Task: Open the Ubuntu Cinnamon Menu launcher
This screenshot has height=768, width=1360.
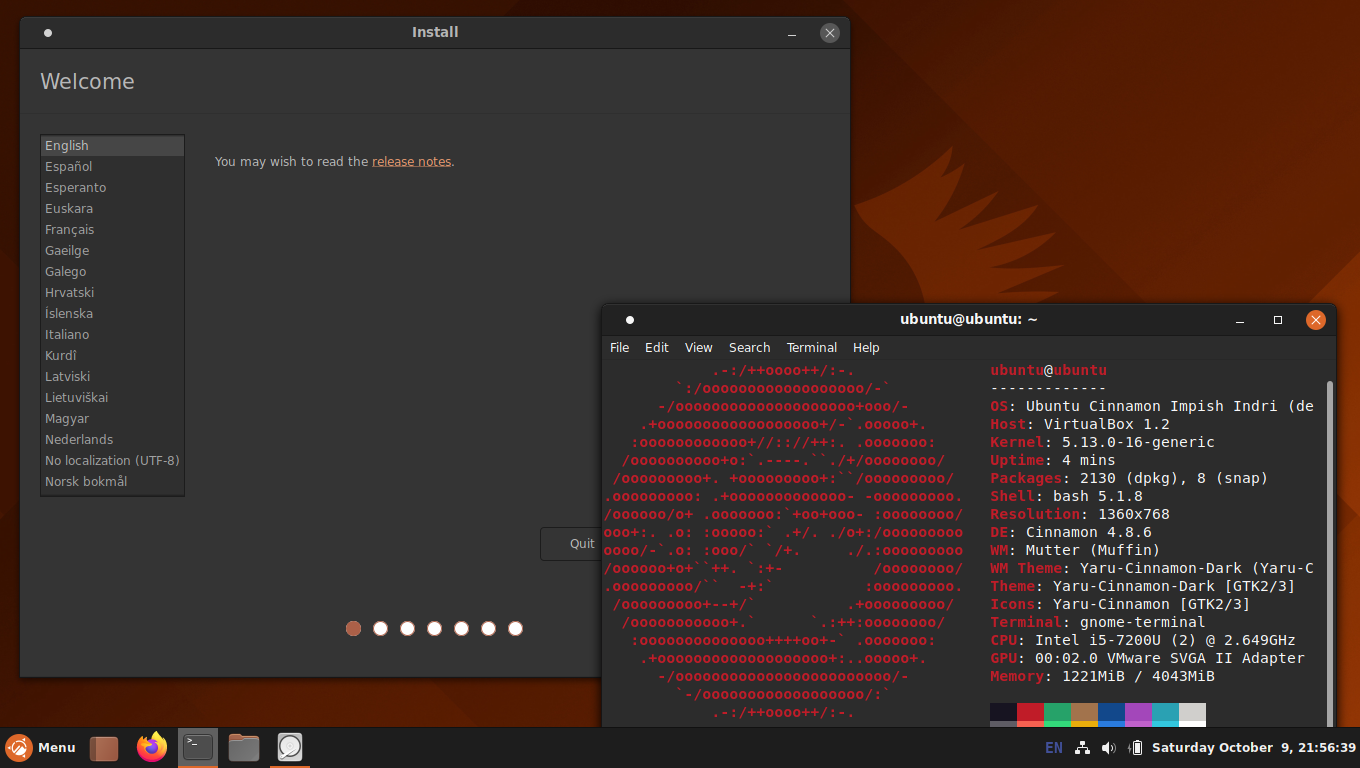Action: [40, 747]
